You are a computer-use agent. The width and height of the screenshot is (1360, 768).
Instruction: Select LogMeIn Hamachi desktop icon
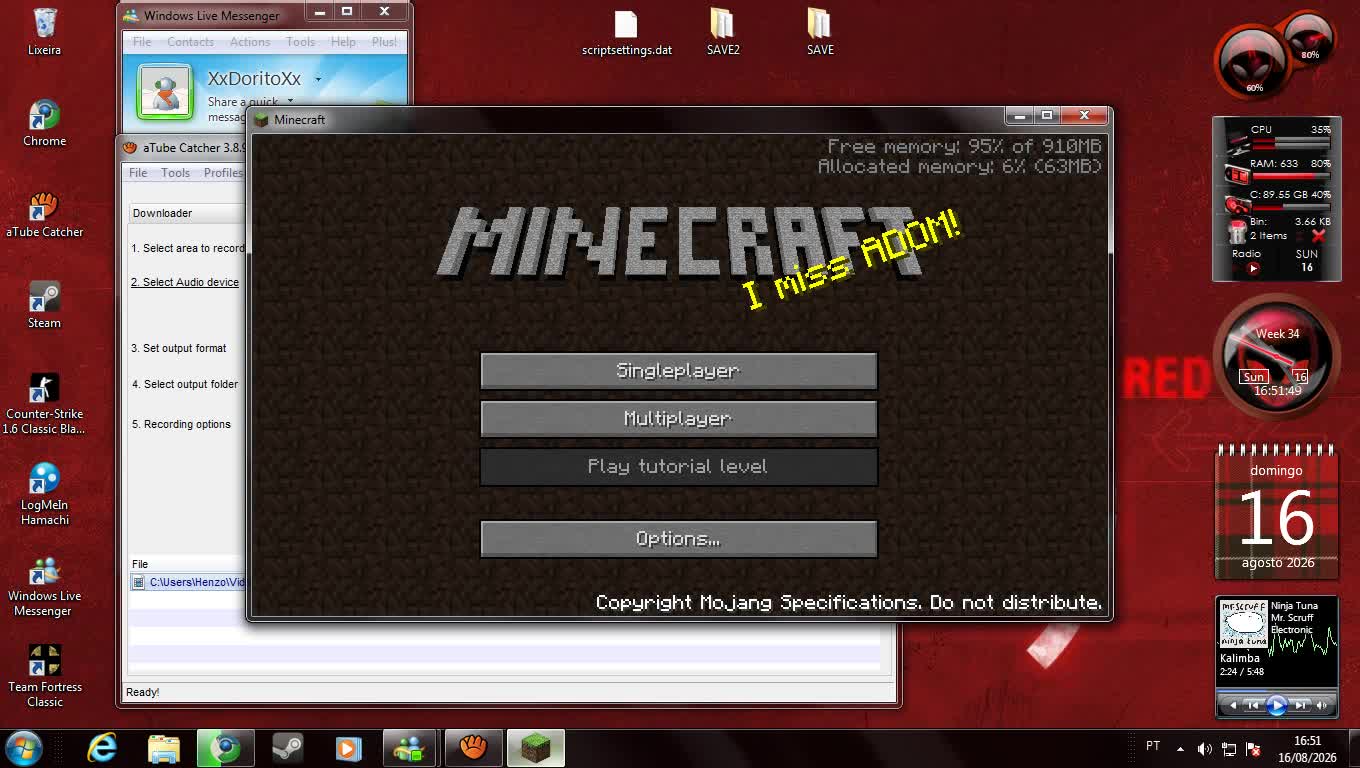coord(44,494)
